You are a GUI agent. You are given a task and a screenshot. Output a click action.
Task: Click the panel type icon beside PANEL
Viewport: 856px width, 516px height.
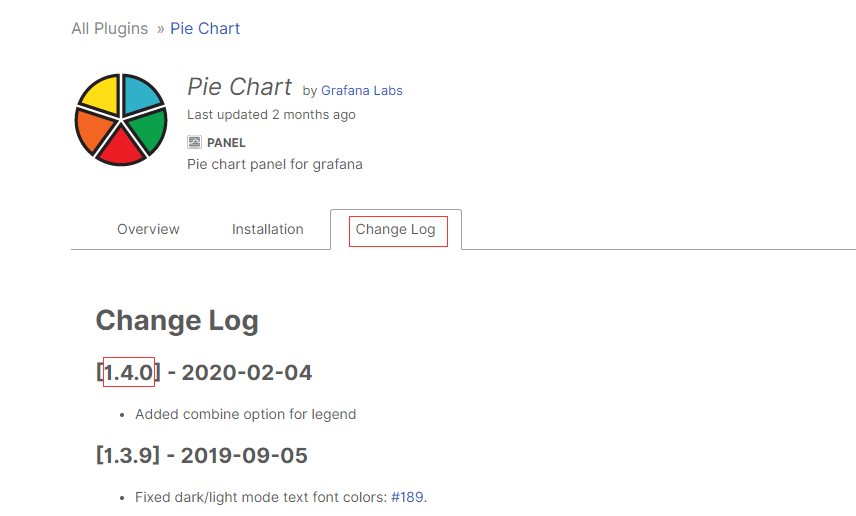[x=194, y=143]
